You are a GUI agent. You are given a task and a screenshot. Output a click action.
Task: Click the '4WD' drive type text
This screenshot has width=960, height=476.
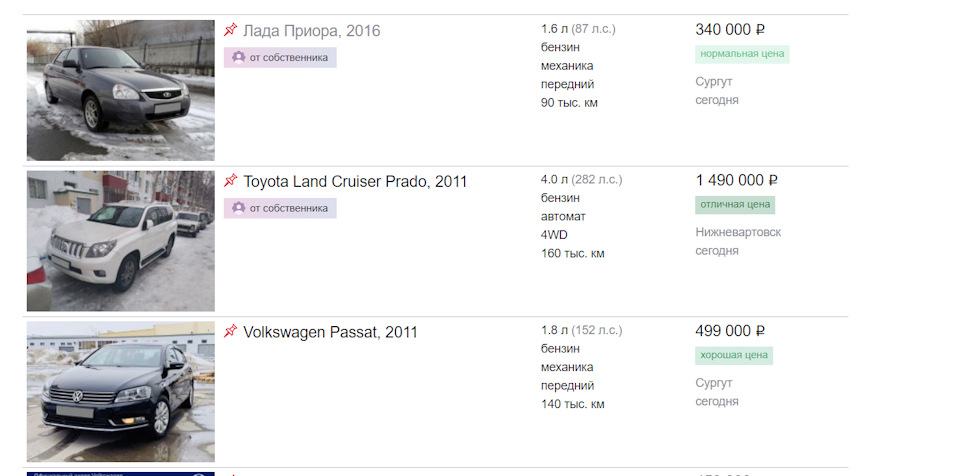tap(554, 235)
